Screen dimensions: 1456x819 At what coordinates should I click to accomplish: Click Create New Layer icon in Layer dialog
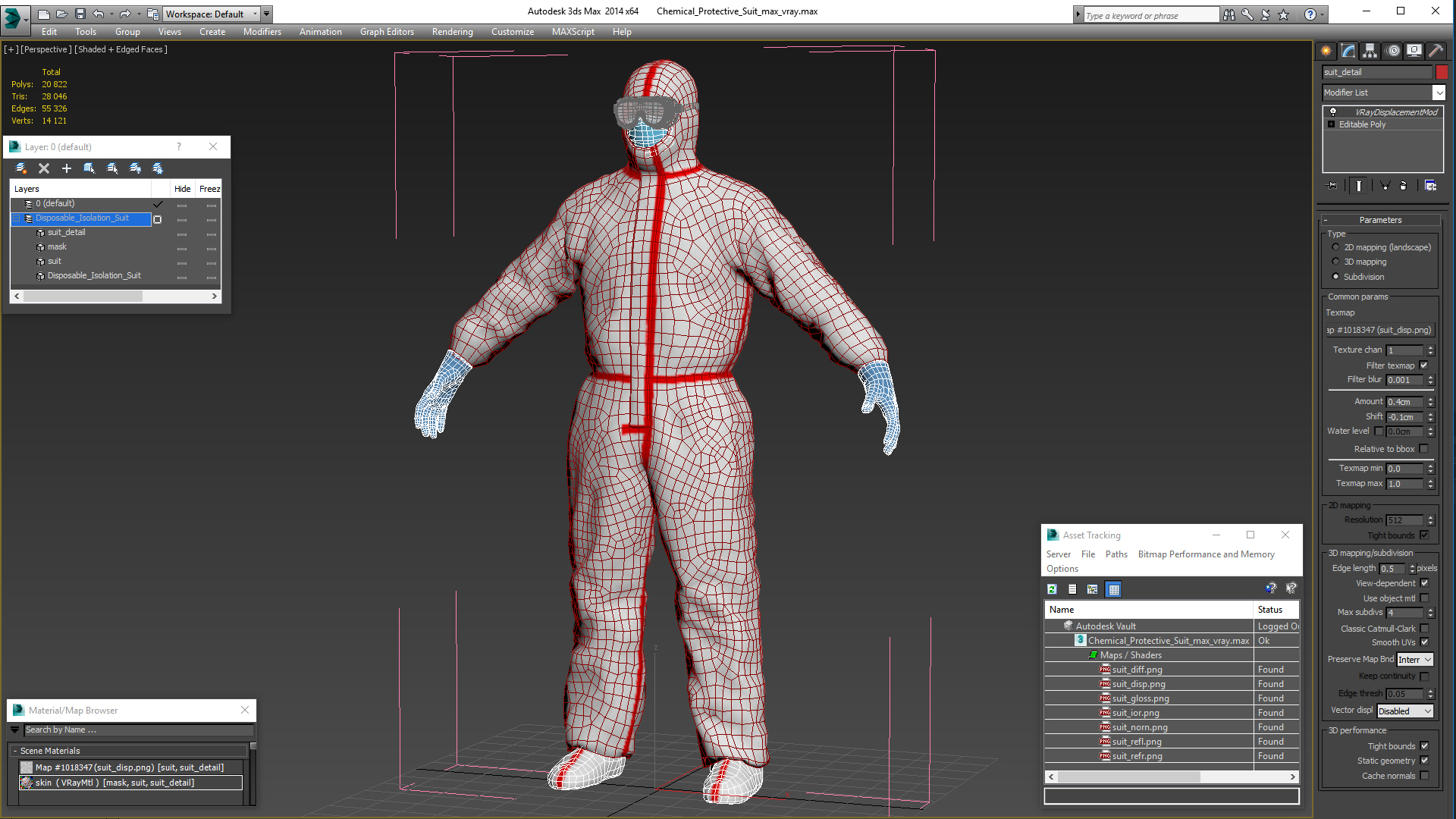click(21, 168)
